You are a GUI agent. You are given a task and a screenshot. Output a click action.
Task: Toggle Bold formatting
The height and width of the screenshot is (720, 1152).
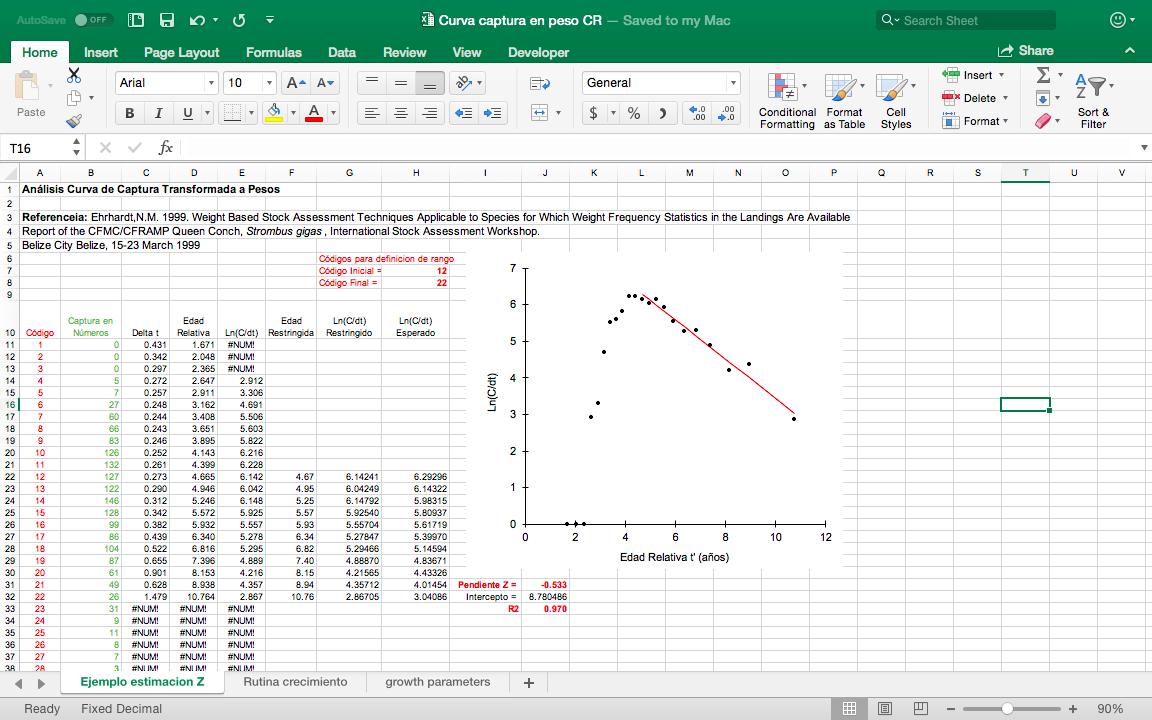[x=129, y=114]
